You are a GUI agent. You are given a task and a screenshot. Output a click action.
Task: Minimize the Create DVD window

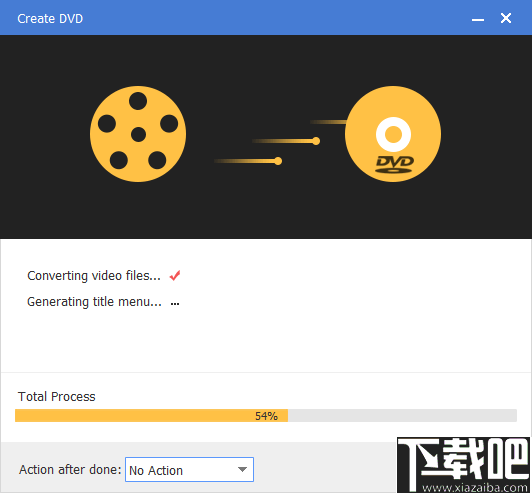pyautogui.click(x=478, y=19)
